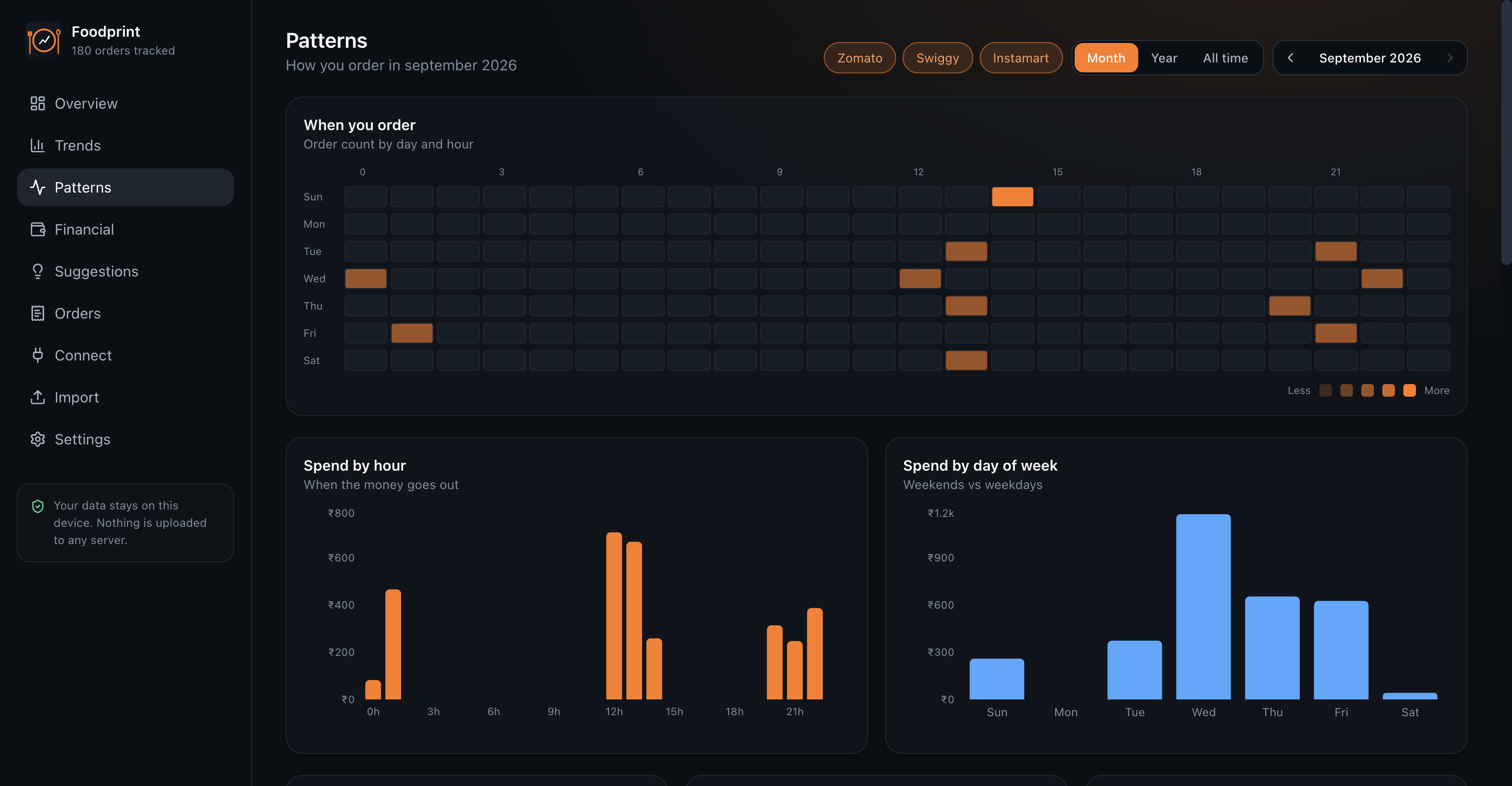Click the September 2026 date label
The height and width of the screenshot is (786, 1512).
[1370, 58]
